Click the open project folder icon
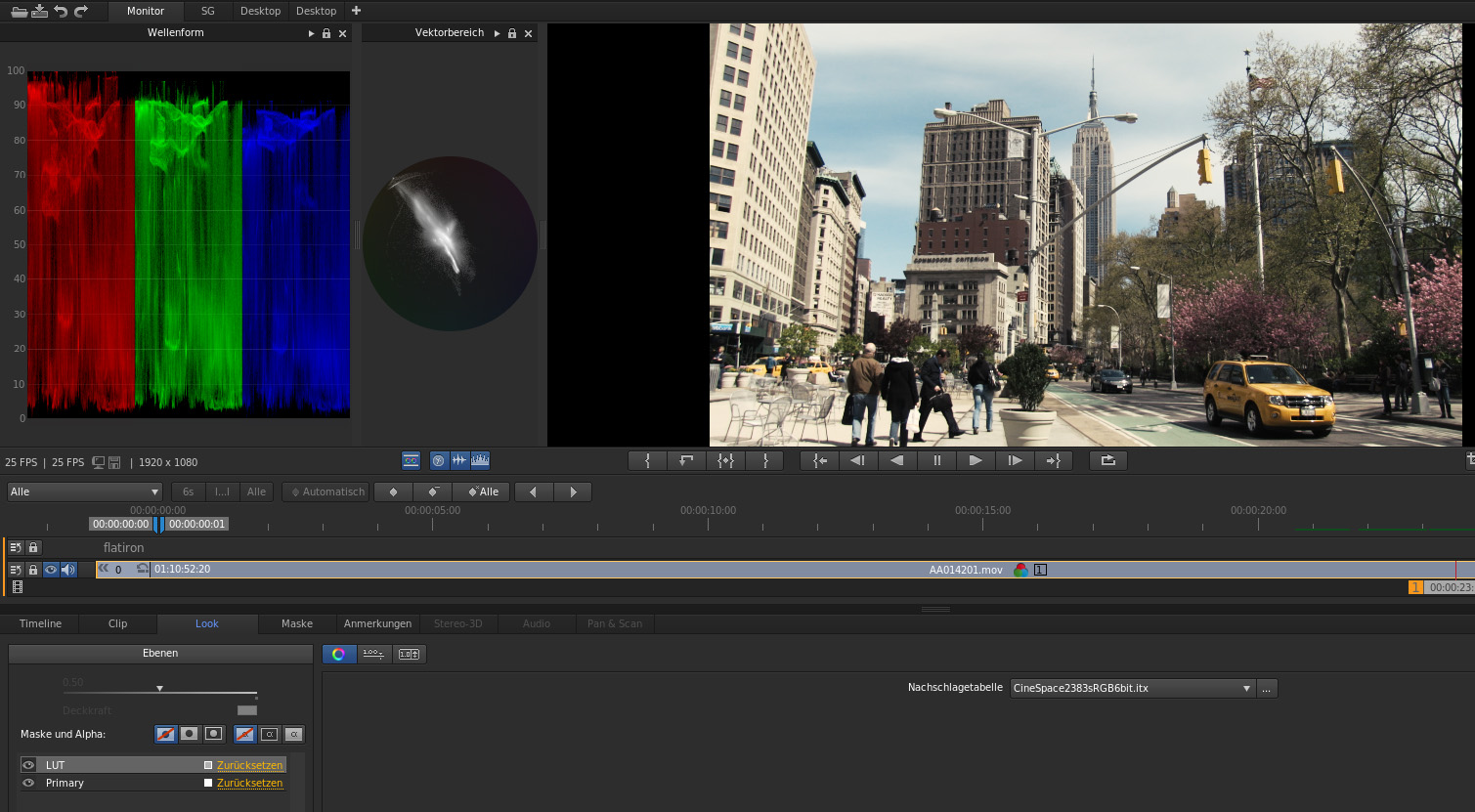 click(19, 11)
